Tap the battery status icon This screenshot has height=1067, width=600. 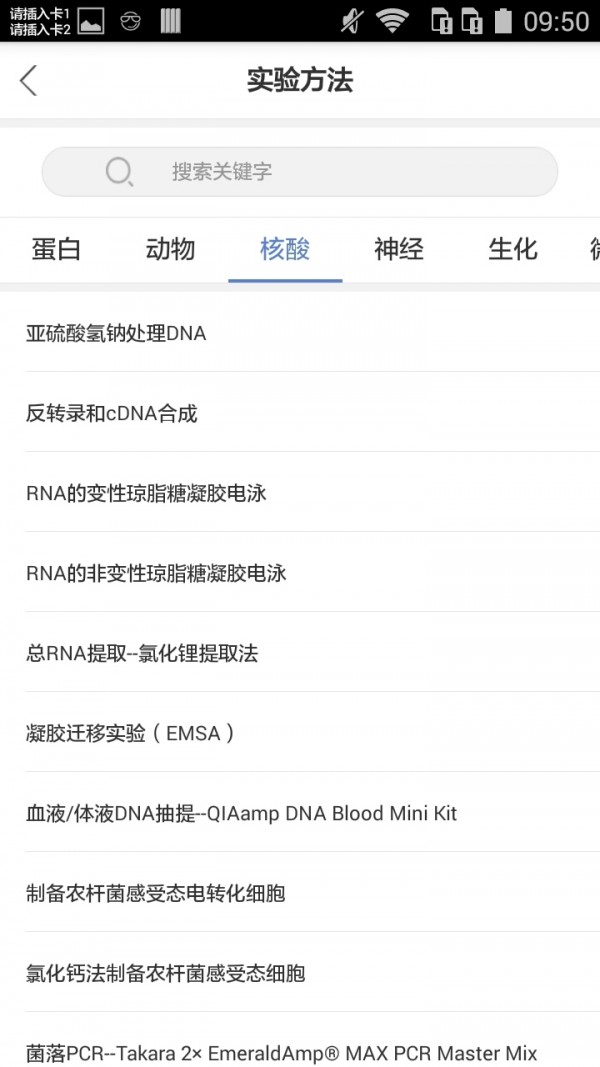click(503, 20)
